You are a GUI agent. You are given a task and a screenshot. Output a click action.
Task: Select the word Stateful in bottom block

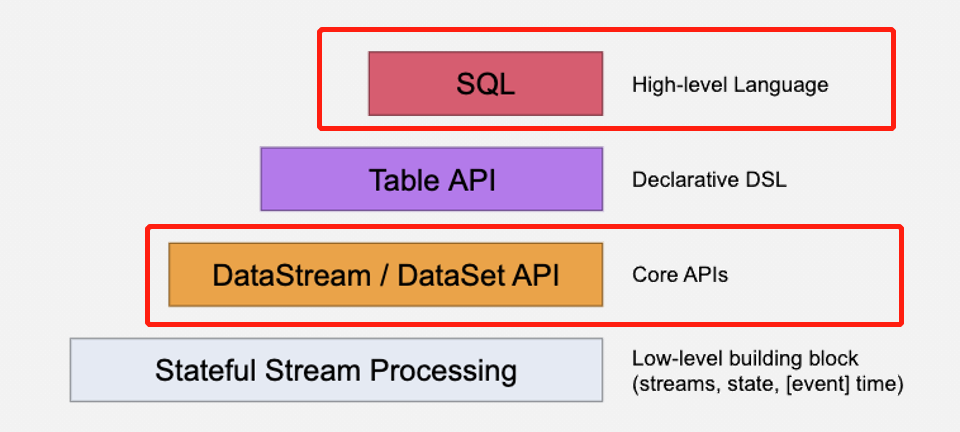click(204, 371)
